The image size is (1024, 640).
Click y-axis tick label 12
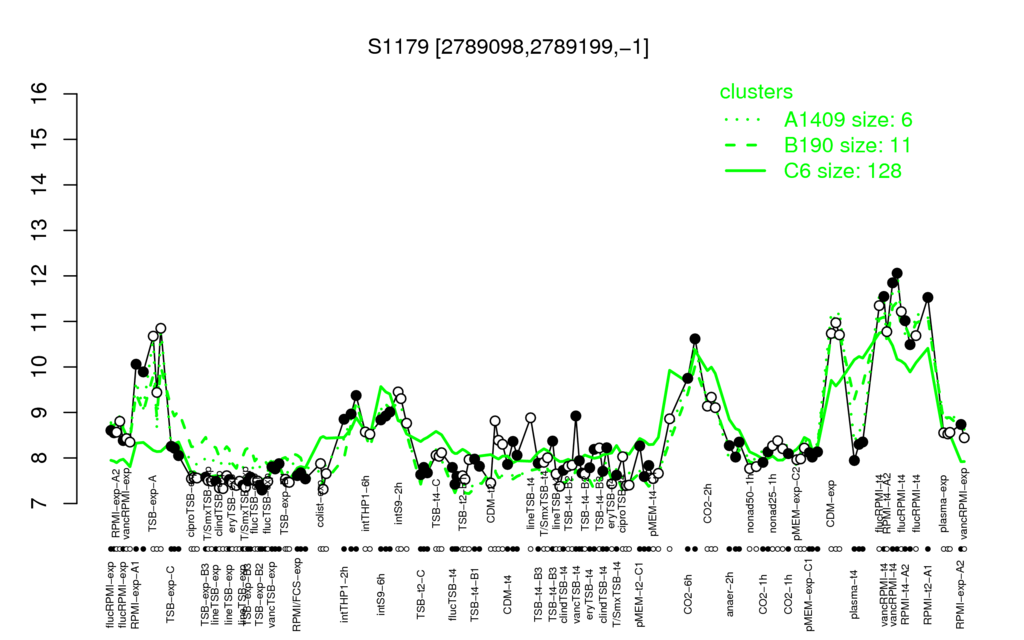click(x=40, y=276)
